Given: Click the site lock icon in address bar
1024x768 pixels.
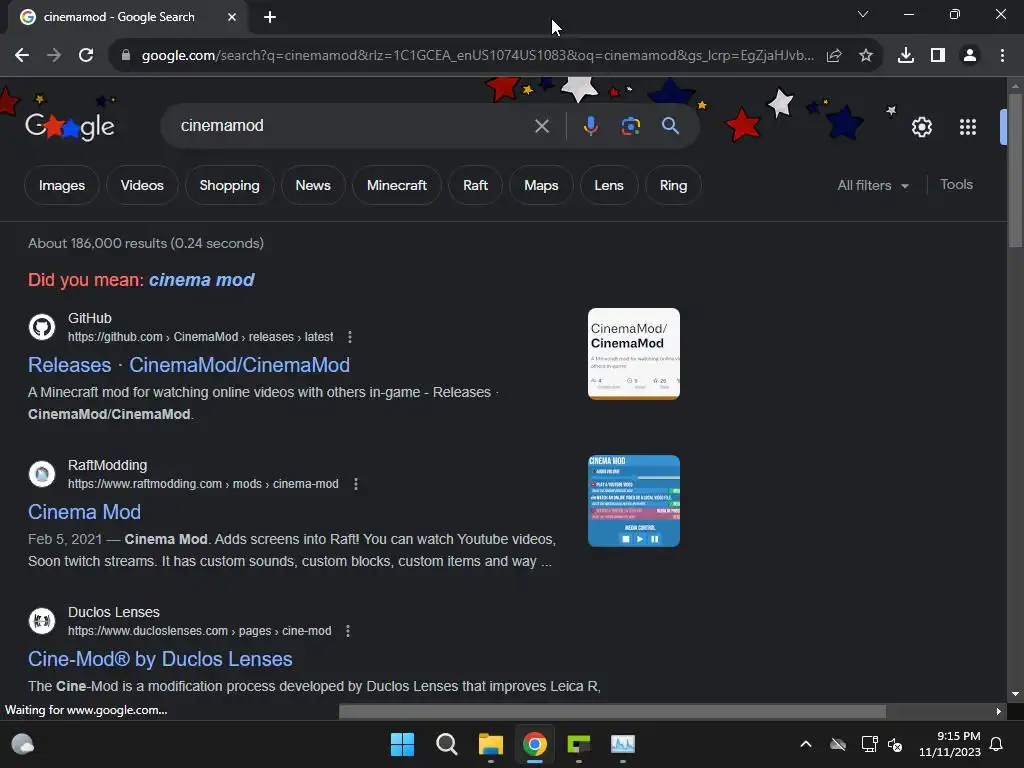Looking at the screenshot, I should [126, 56].
